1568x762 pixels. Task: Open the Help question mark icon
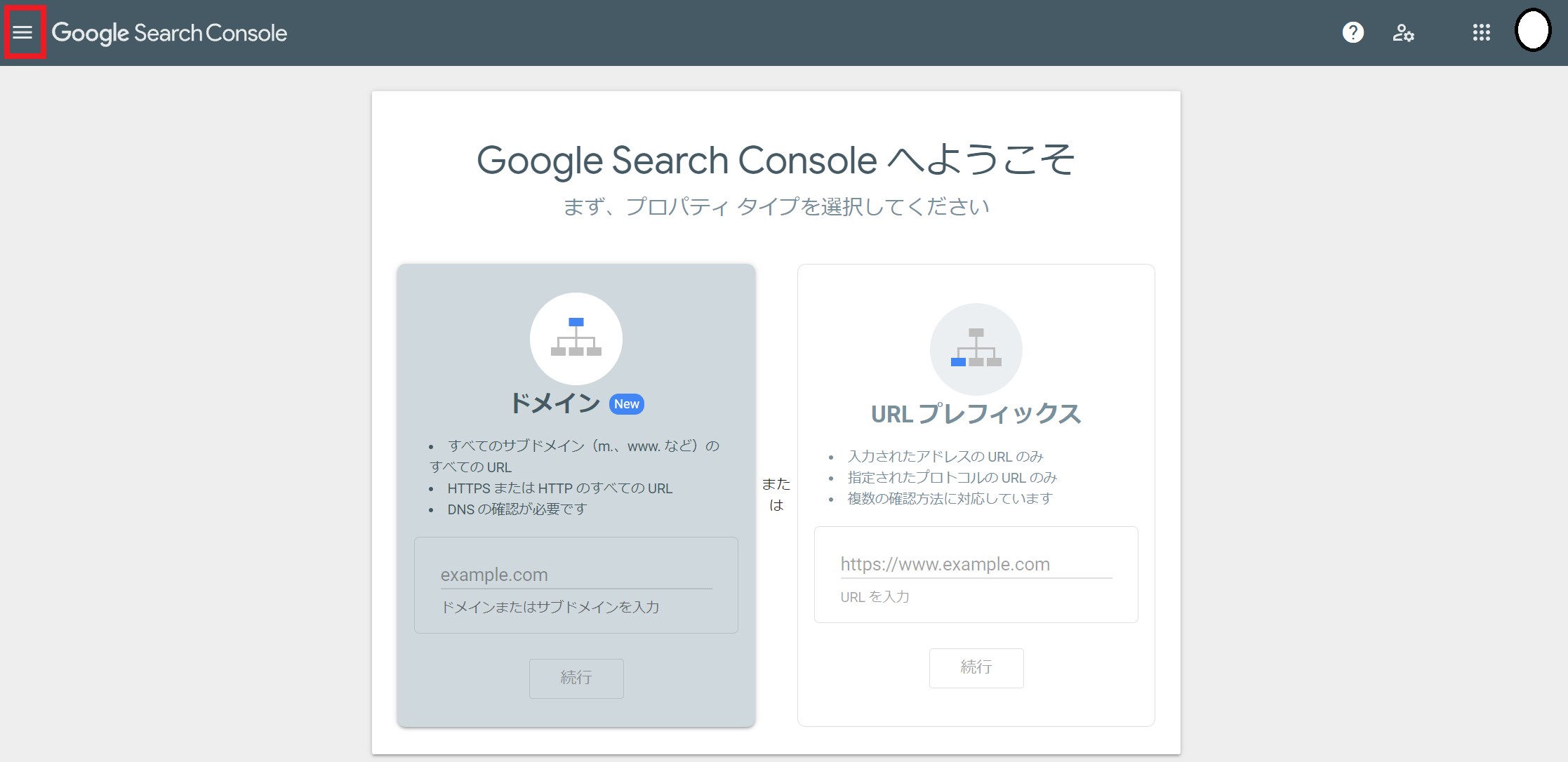(x=1353, y=32)
